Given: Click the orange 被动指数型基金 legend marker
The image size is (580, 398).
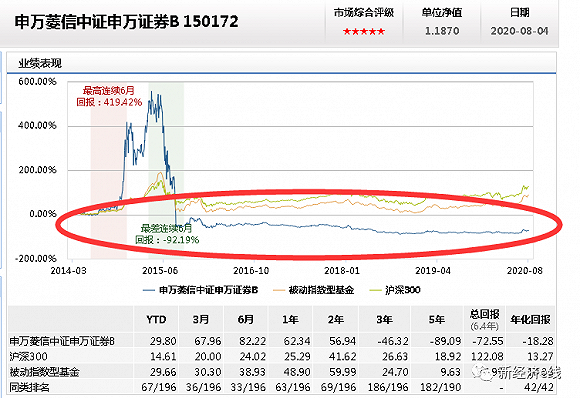Looking at the screenshot, I should coord(279,290).
